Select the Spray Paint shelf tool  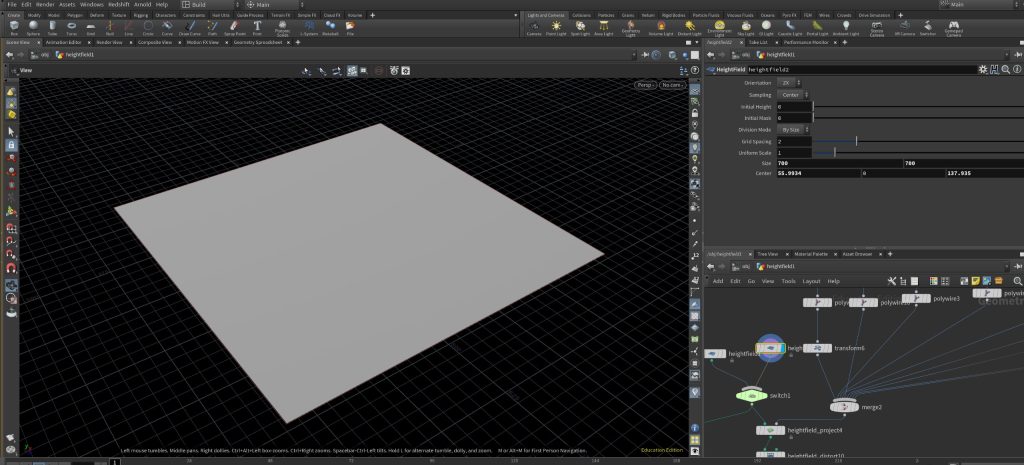click(235, 27)
